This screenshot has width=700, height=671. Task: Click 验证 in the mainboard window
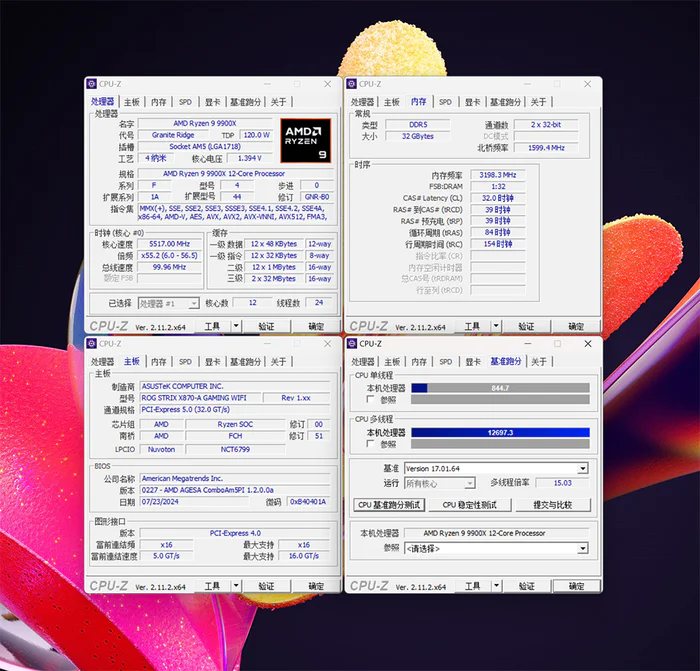[267, 586]
